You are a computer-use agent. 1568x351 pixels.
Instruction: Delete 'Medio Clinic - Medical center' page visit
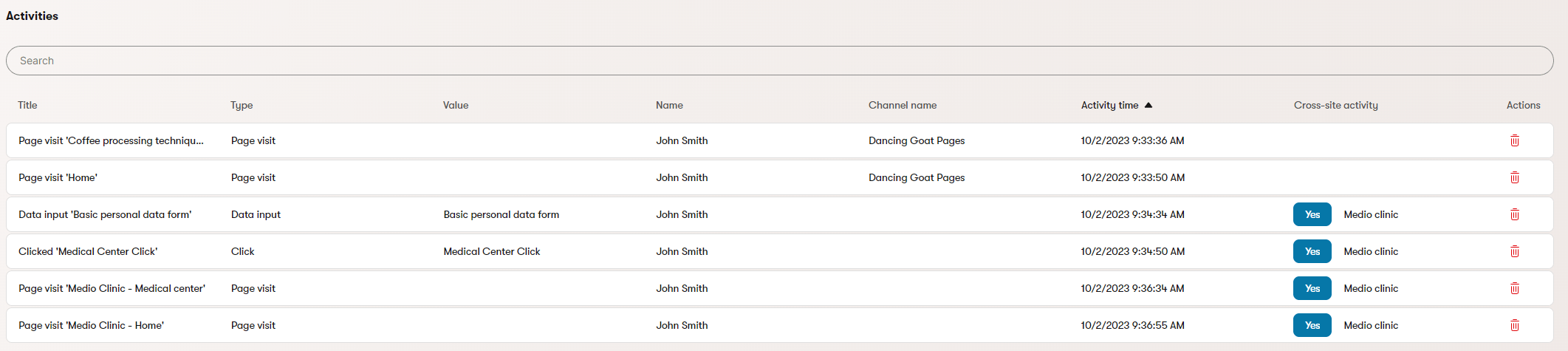(1514, 288)
